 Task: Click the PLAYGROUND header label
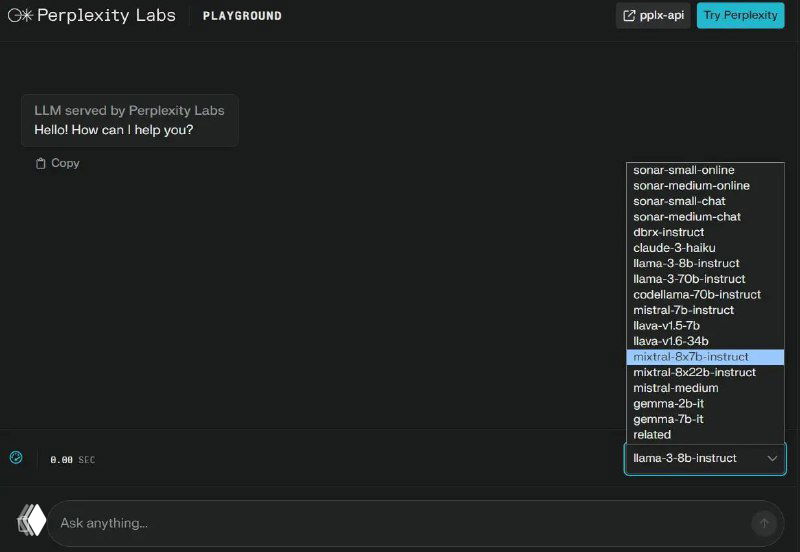click(x=242, y=16)
